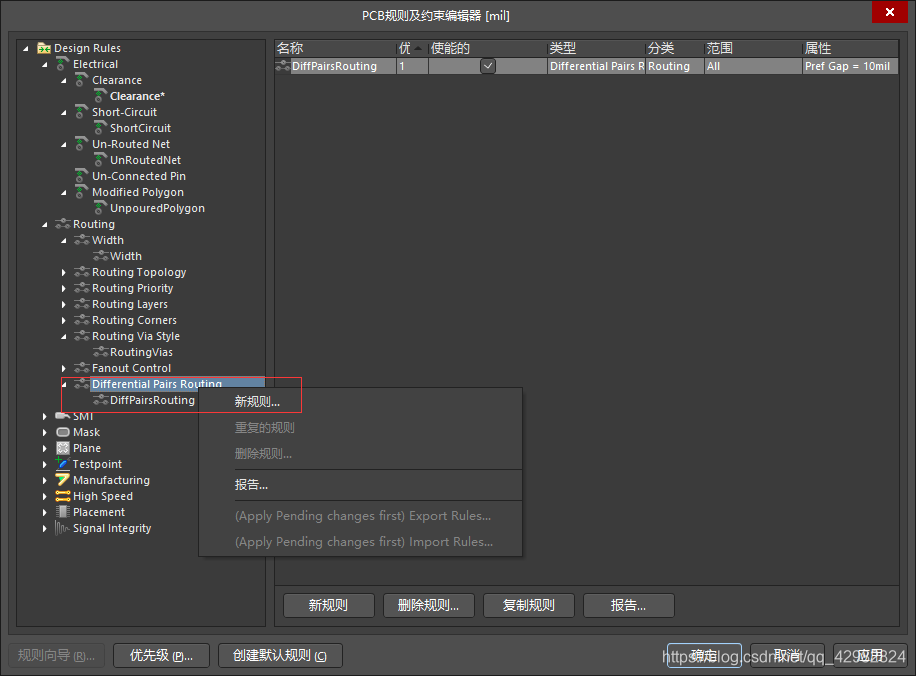Viewport: 916px width, 676px height.
Task: Click the 删除规则... button below table
Action: (x=428, y=605)
